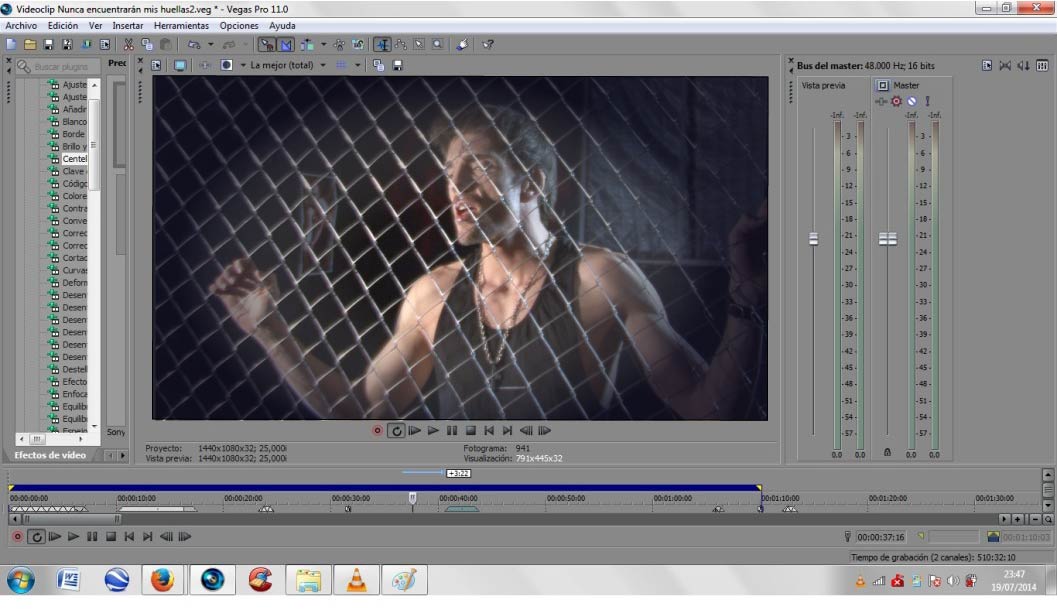Copy selection using the main toolbar icon
Screen dimensions: 1058x609
coord(146,45)
